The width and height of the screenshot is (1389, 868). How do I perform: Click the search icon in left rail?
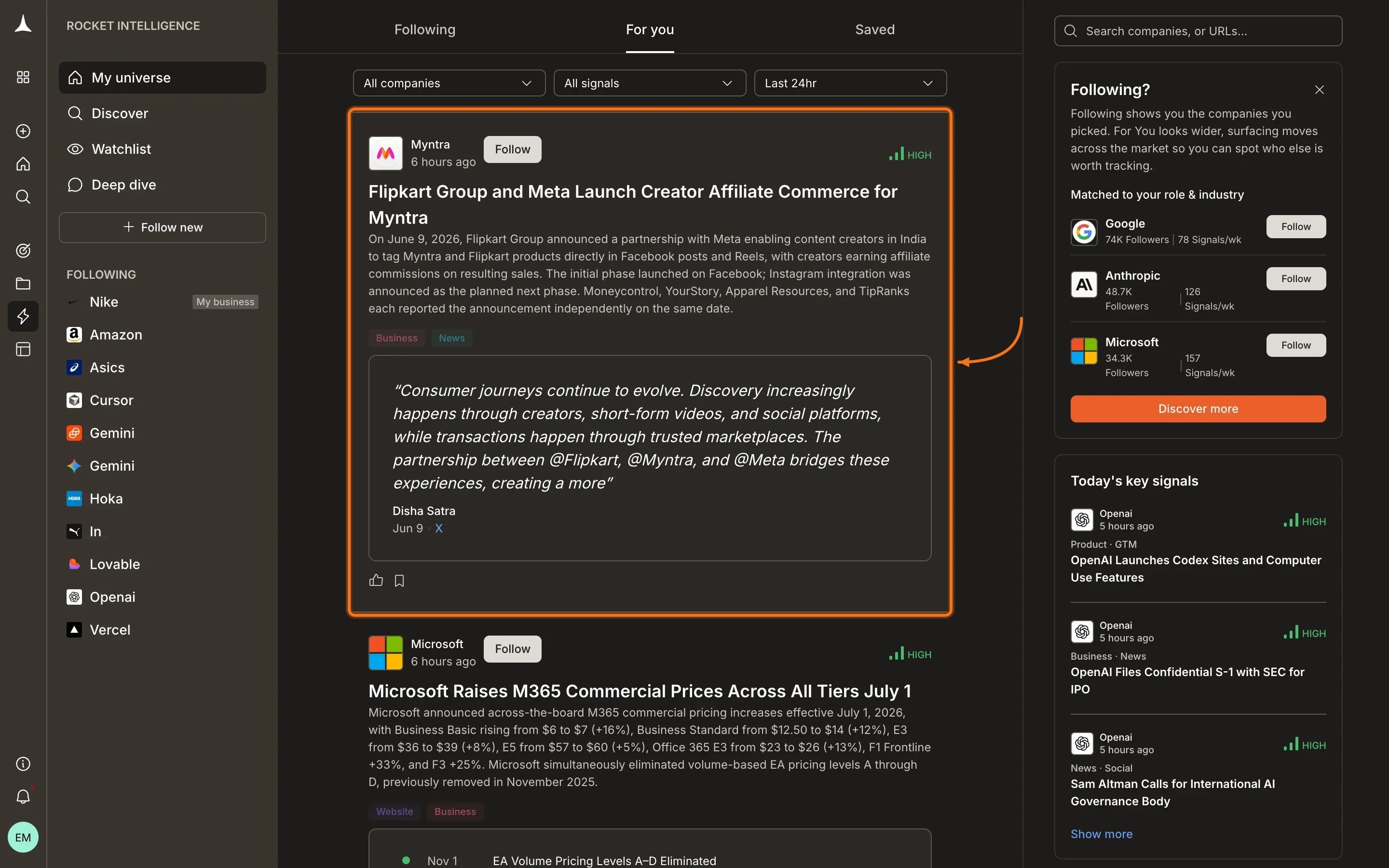pyautogui.click(x=23, y=197)
